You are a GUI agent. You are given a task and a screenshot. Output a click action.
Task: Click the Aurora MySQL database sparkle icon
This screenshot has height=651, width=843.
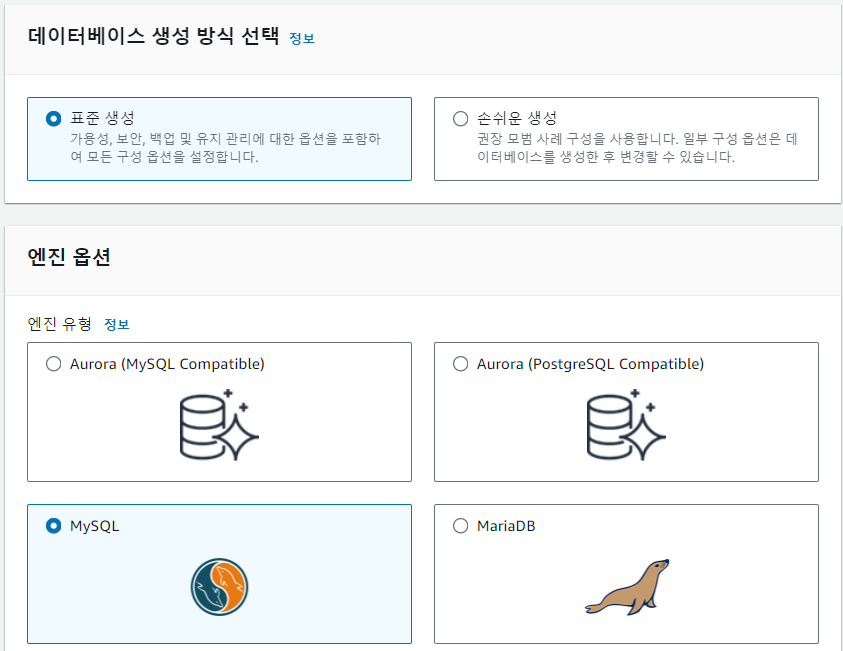[x=219, y=425]
